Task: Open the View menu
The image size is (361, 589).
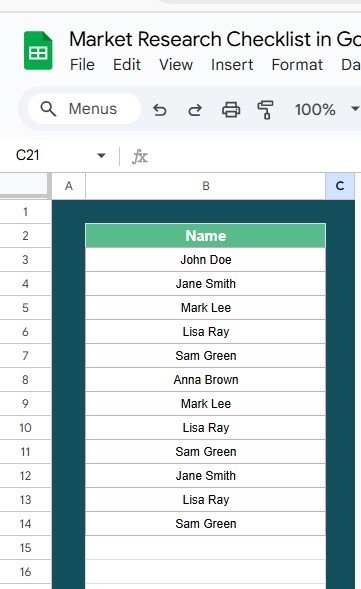Action: pyautogui.click(x=176, y=65)
